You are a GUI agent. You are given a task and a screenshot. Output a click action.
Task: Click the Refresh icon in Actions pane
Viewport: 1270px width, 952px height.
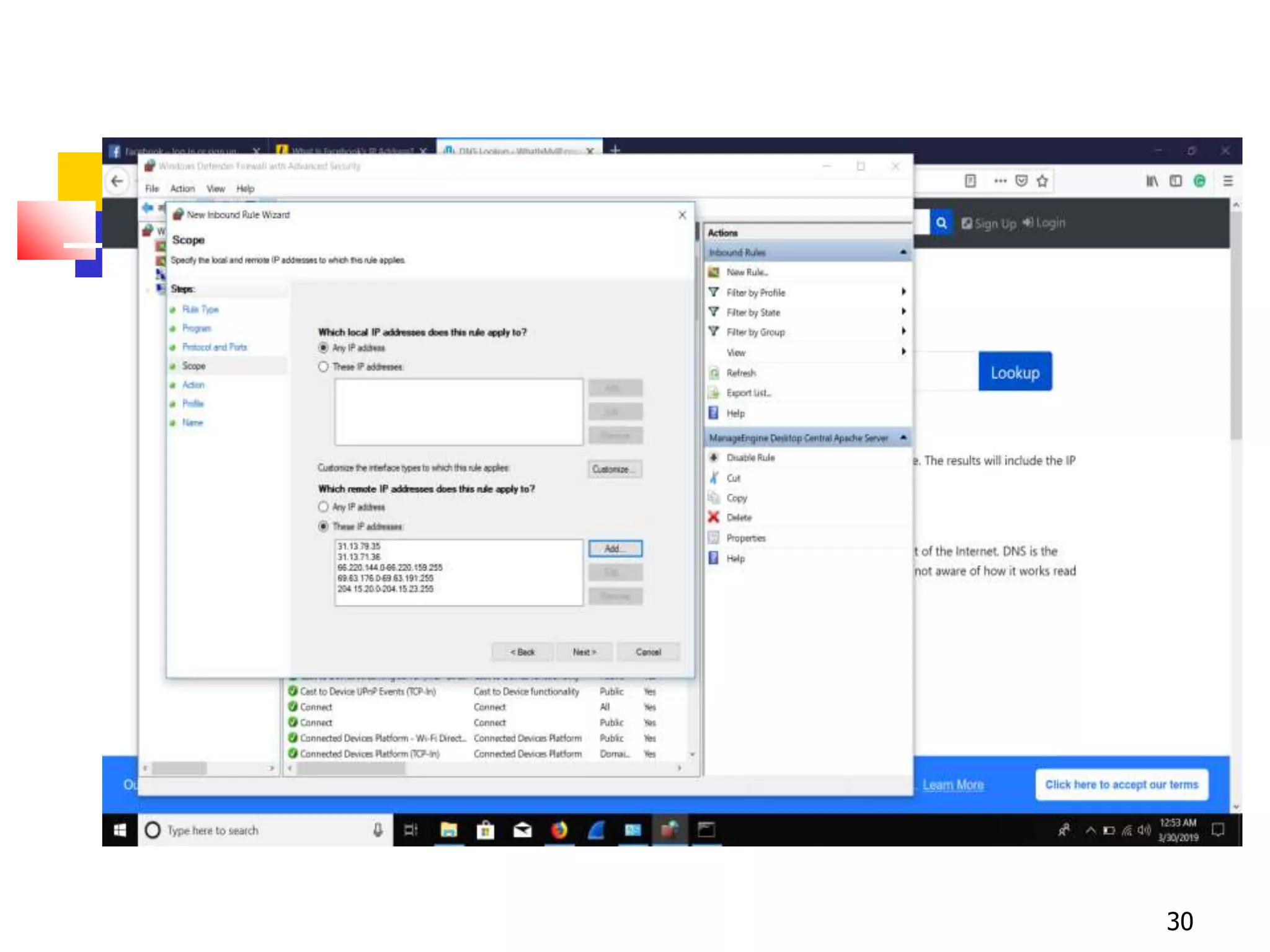pyautogui.click(x=714, y=372)
